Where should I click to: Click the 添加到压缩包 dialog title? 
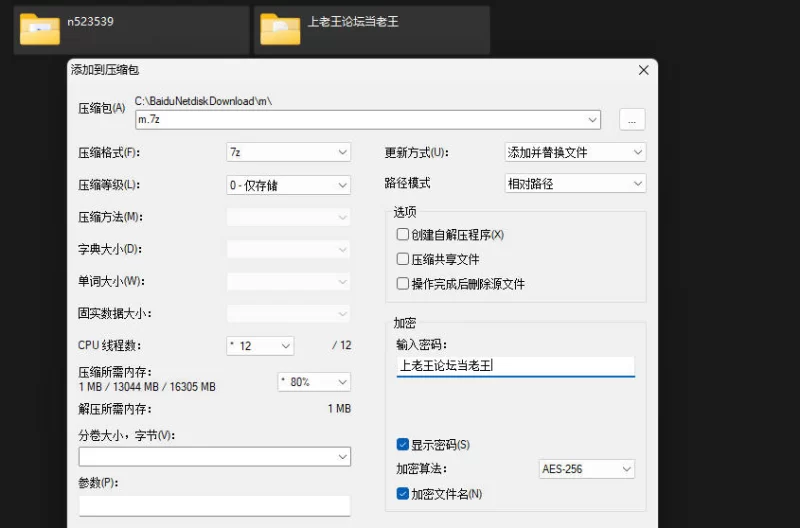point(105,70)
